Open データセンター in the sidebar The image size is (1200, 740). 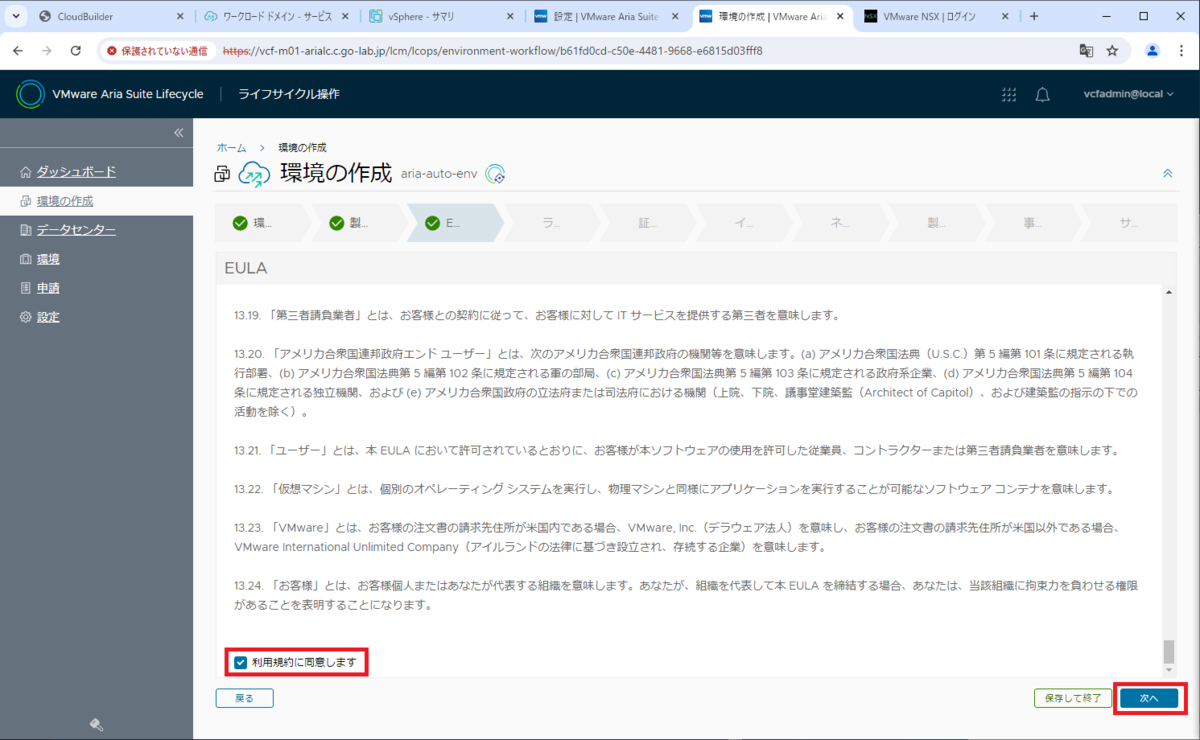point(76,230)
